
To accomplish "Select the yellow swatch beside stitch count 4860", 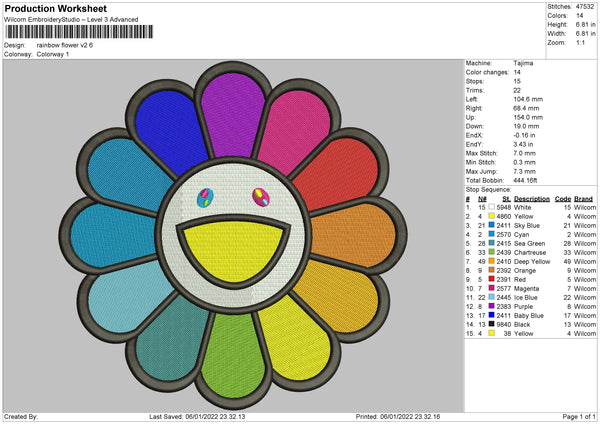I will pyautogui.click(x=491, y=216).
